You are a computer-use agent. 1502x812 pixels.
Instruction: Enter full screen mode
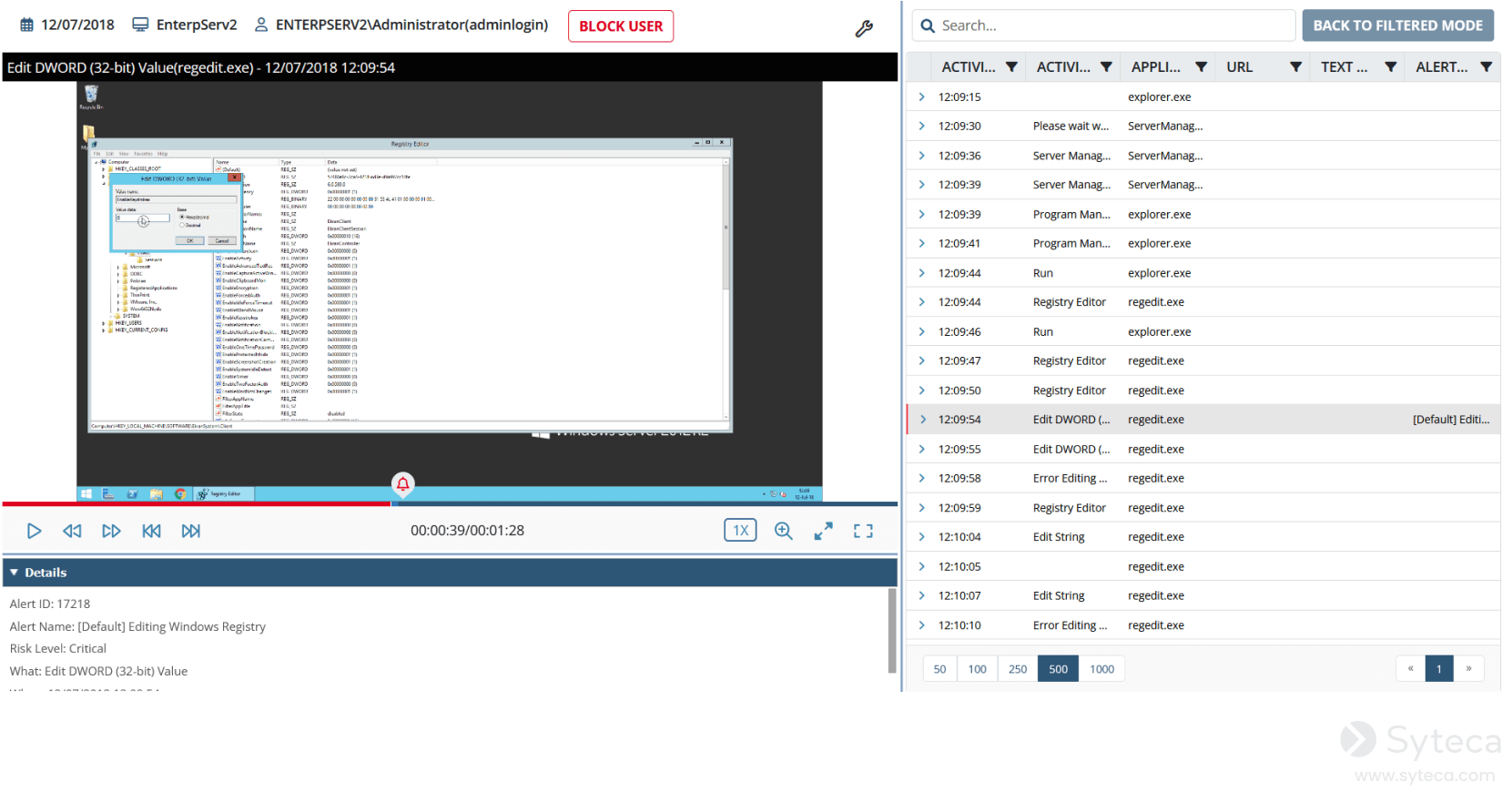(x=863, y=531)
